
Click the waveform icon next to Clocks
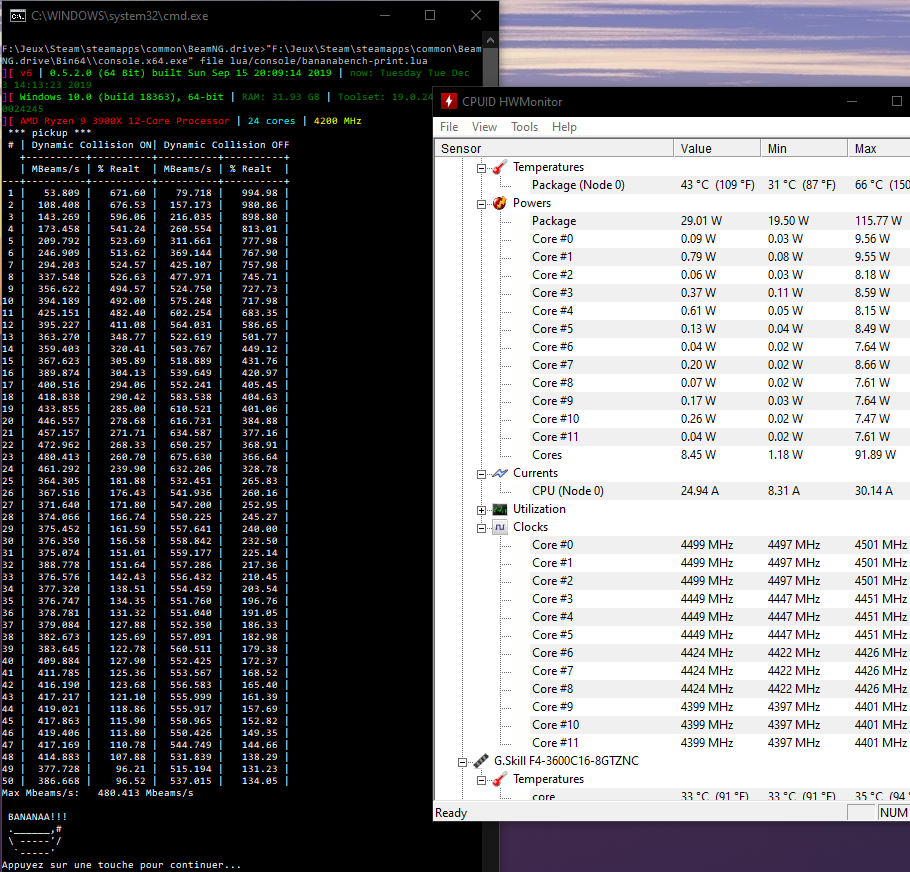click(x=500, y=527)
